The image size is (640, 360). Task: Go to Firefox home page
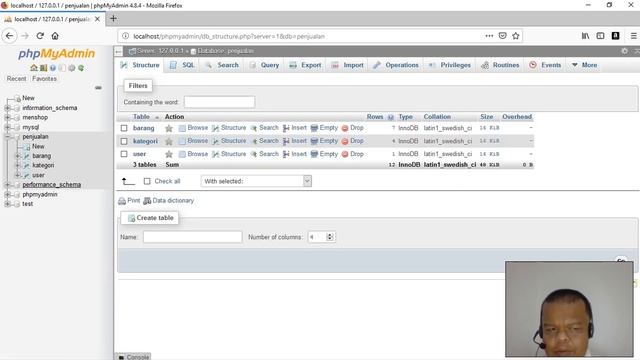(55, 36)
